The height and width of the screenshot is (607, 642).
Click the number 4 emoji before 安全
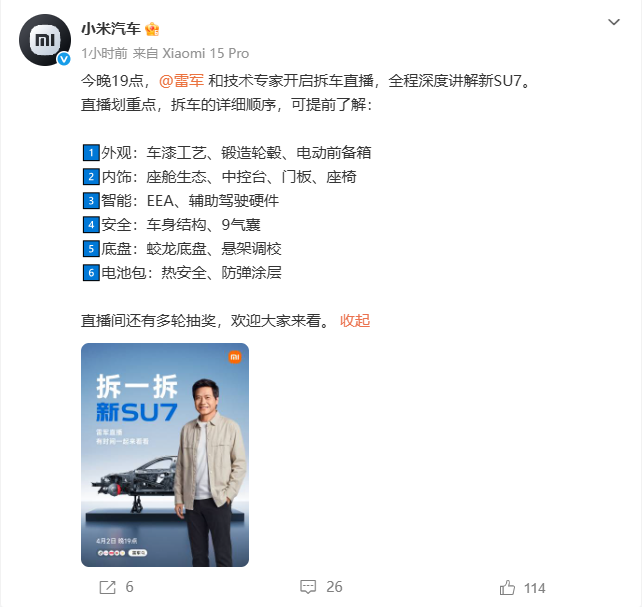pos(91,225)
